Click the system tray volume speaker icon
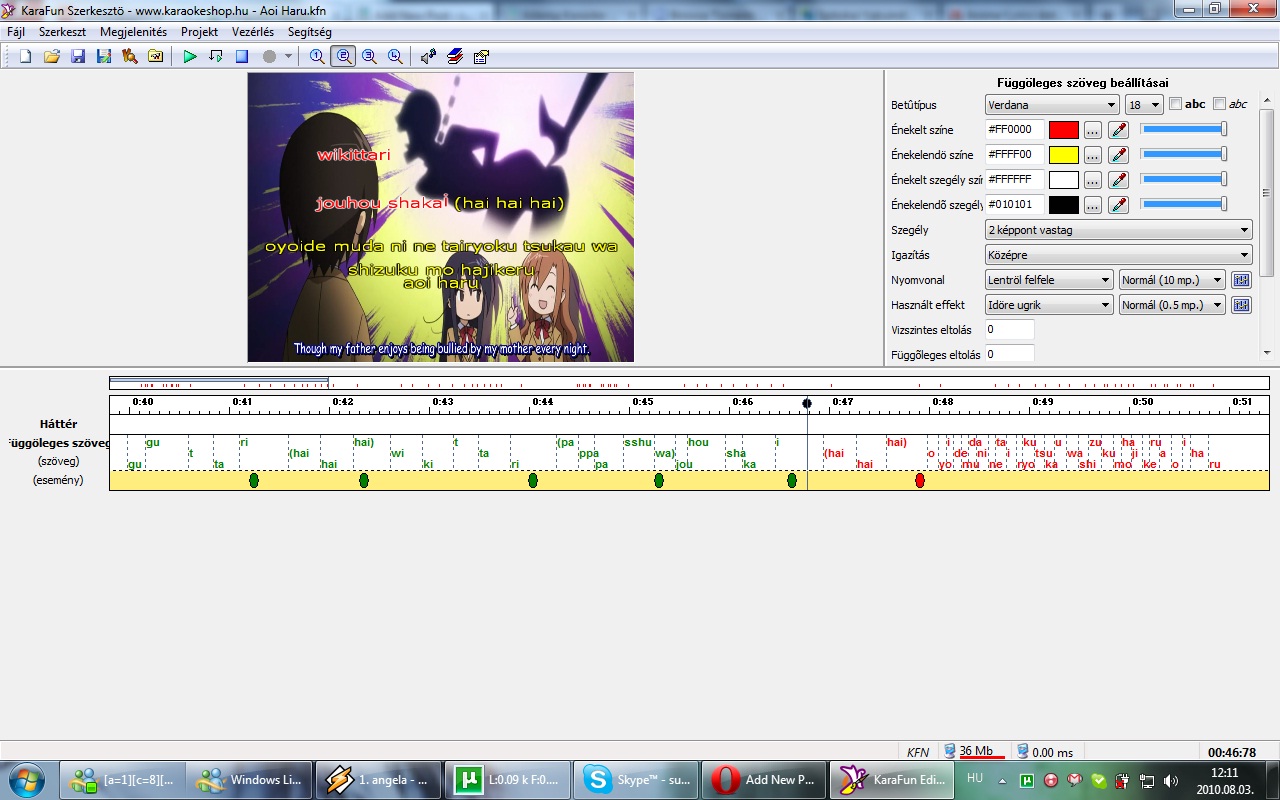Viewport: 1280px width, 800px height. point(1171,780)
